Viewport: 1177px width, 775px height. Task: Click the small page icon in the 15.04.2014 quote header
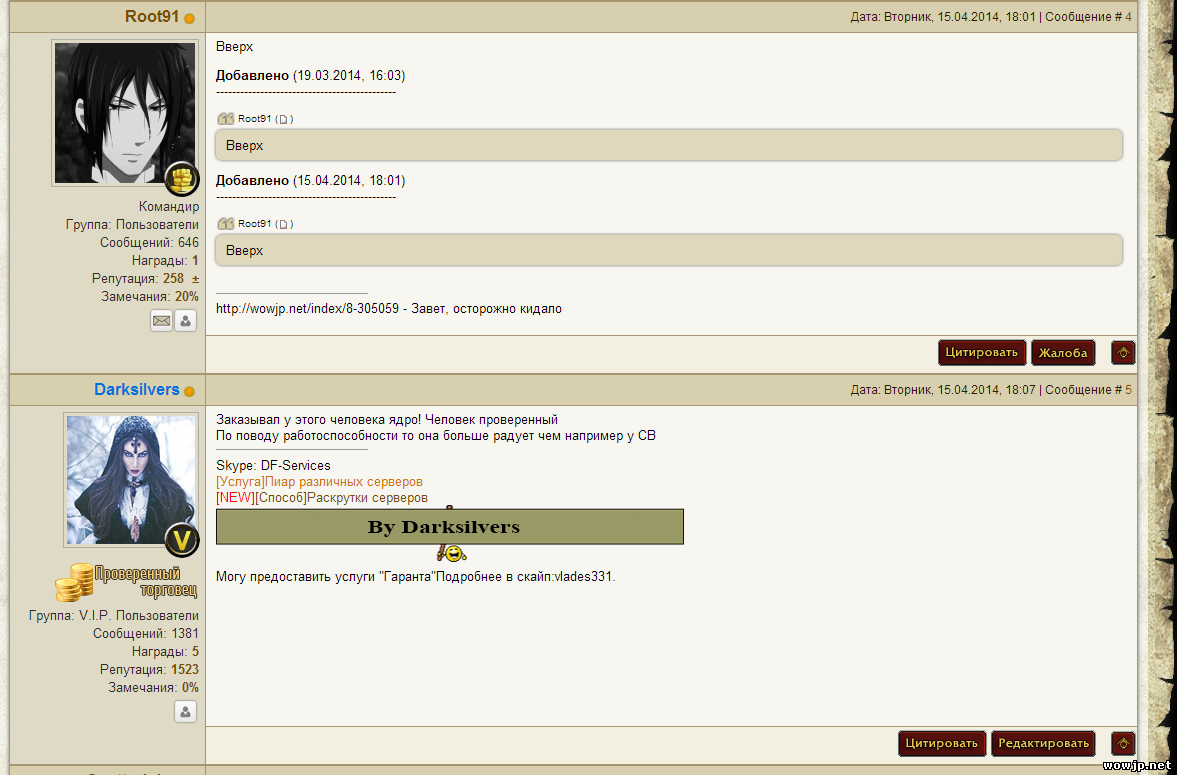pos(283,224)
